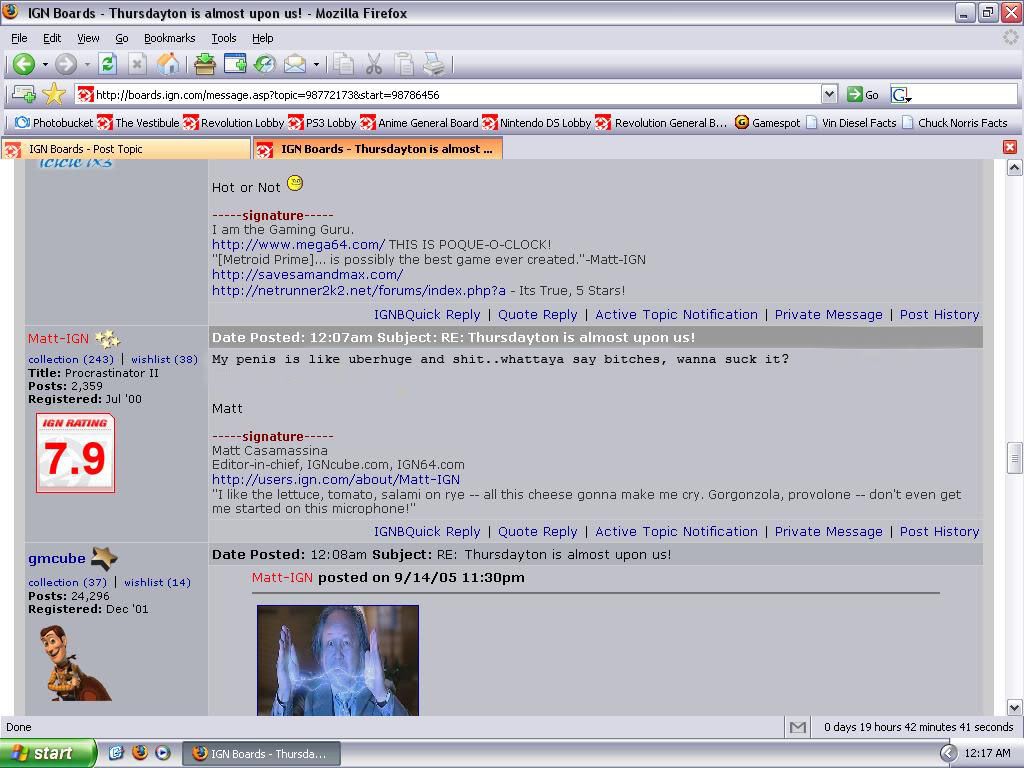Open the address bar history dropdown

click(829, 95)
